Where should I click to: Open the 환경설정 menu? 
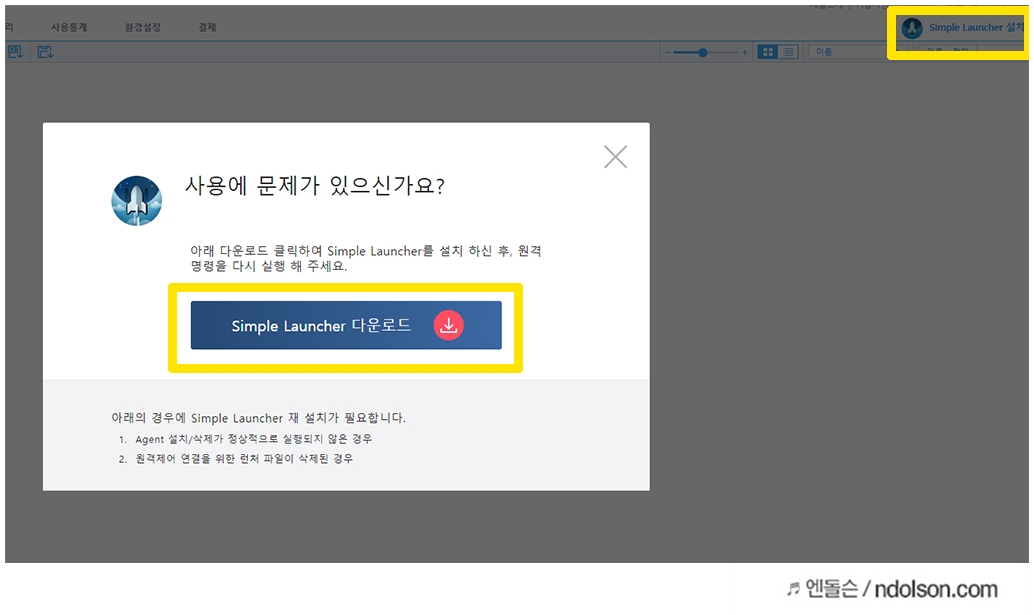coord(142,27)
